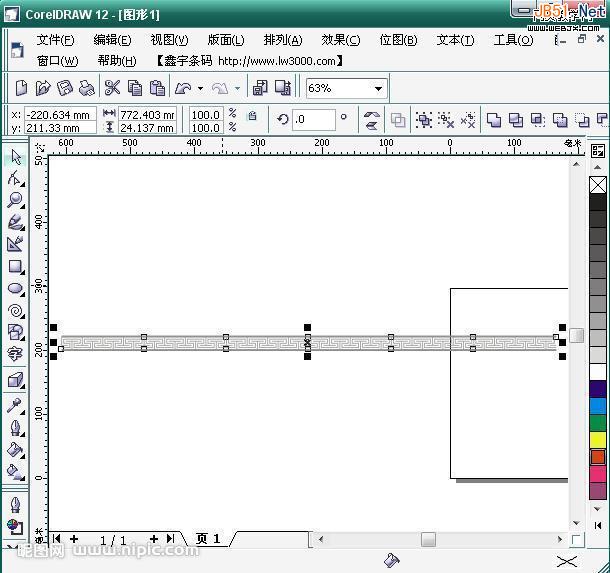The image size is (610, 573).
Task: Select the Shape edit tool
Action: (16, 178)
